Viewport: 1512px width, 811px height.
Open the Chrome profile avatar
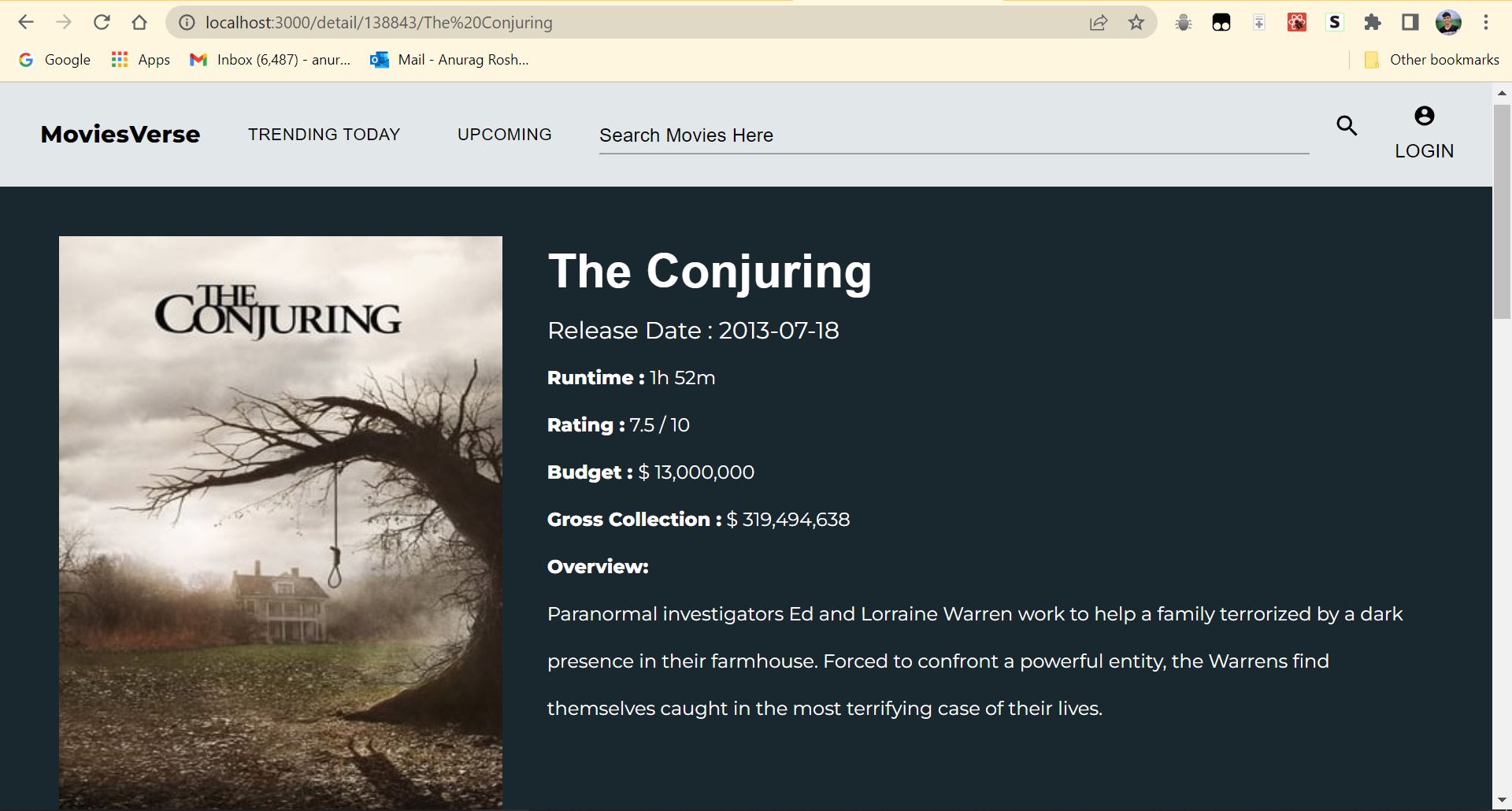tap(1448, 23)
